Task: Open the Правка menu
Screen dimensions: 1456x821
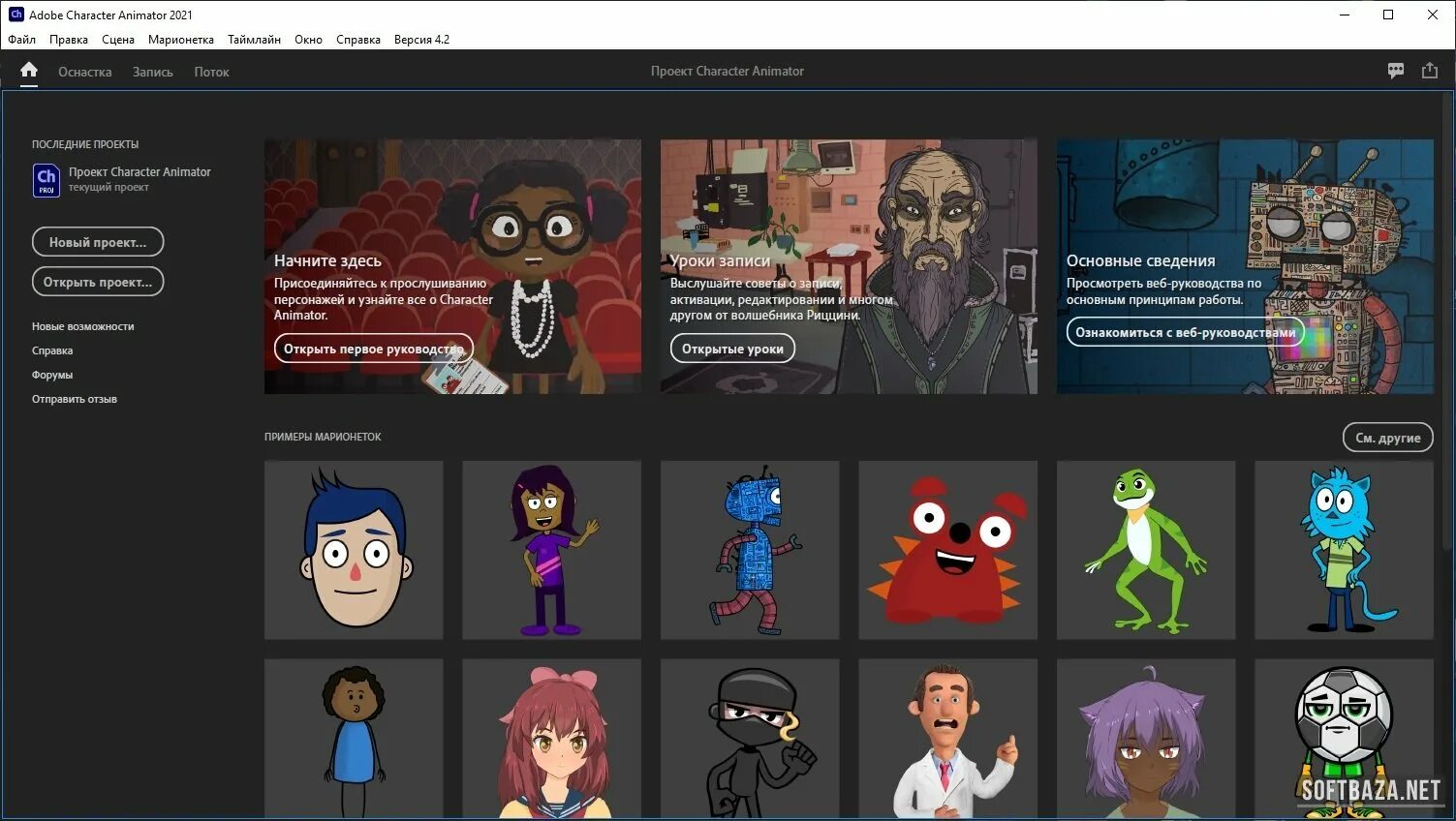Action: pos(69,40)
